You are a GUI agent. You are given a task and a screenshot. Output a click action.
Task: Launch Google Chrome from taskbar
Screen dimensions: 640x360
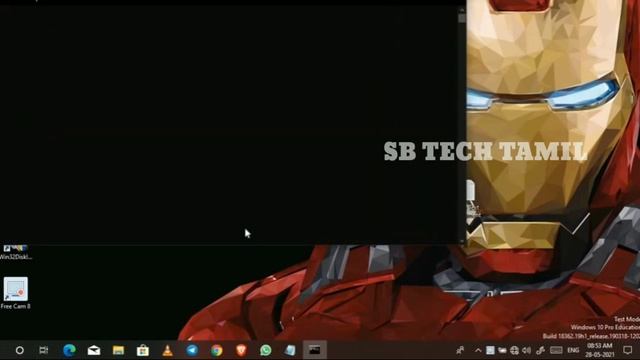pyautogui.click(x=217, y=350)
